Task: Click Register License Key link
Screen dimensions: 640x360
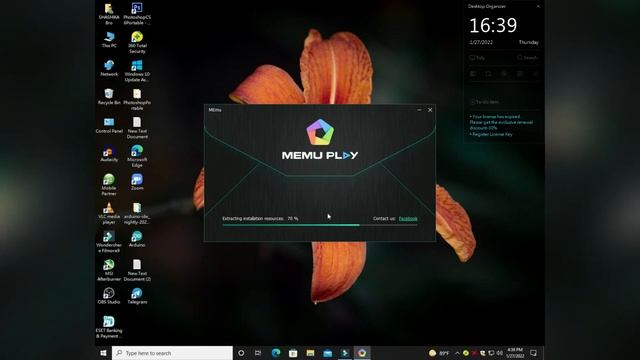Action: pos(491,134)
